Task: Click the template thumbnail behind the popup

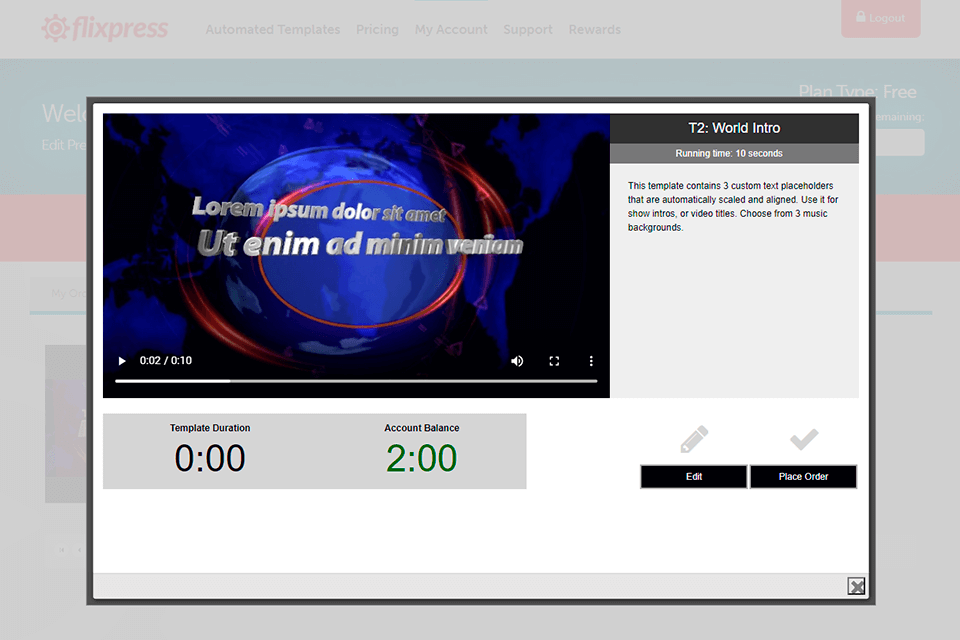Action: click(x=63, y=423)
